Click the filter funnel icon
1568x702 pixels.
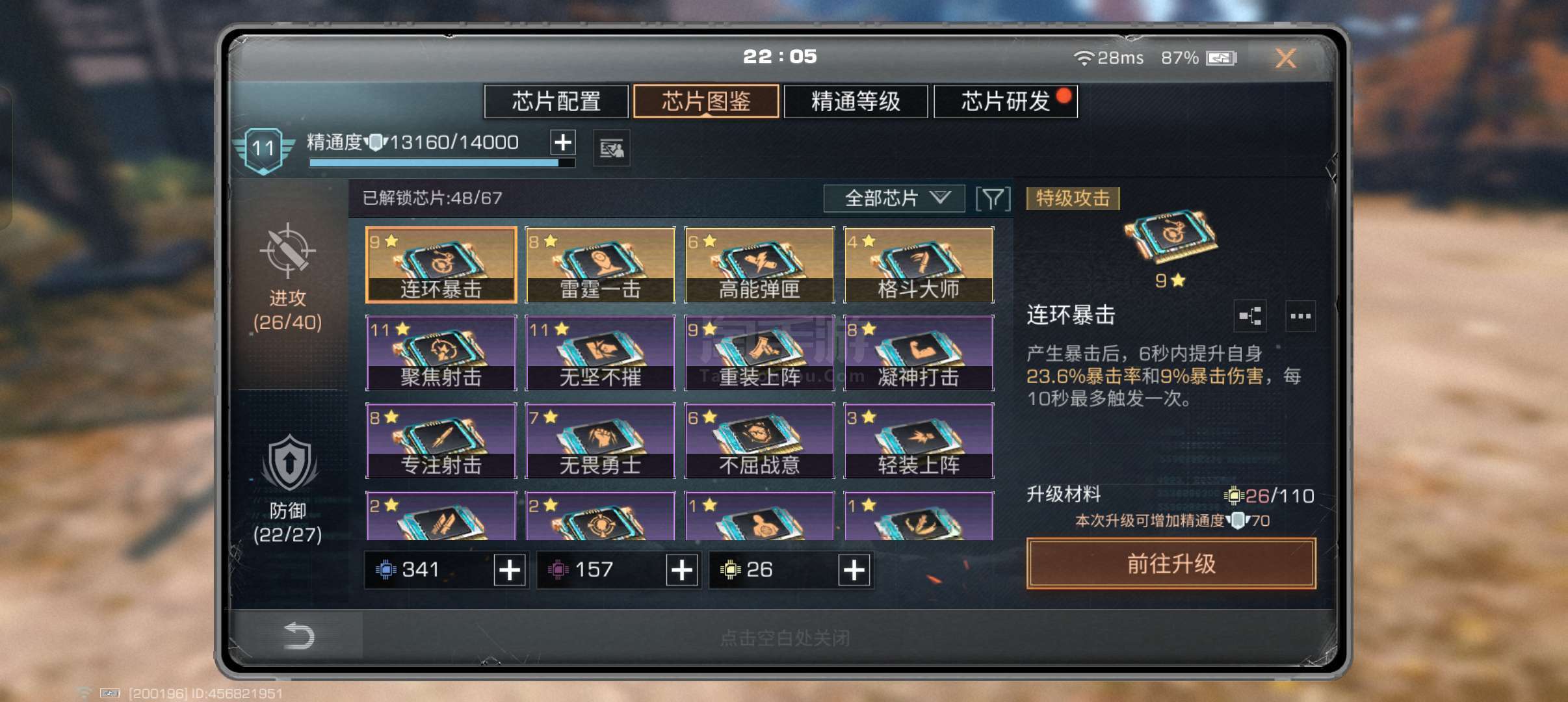(x=993, y=198)
